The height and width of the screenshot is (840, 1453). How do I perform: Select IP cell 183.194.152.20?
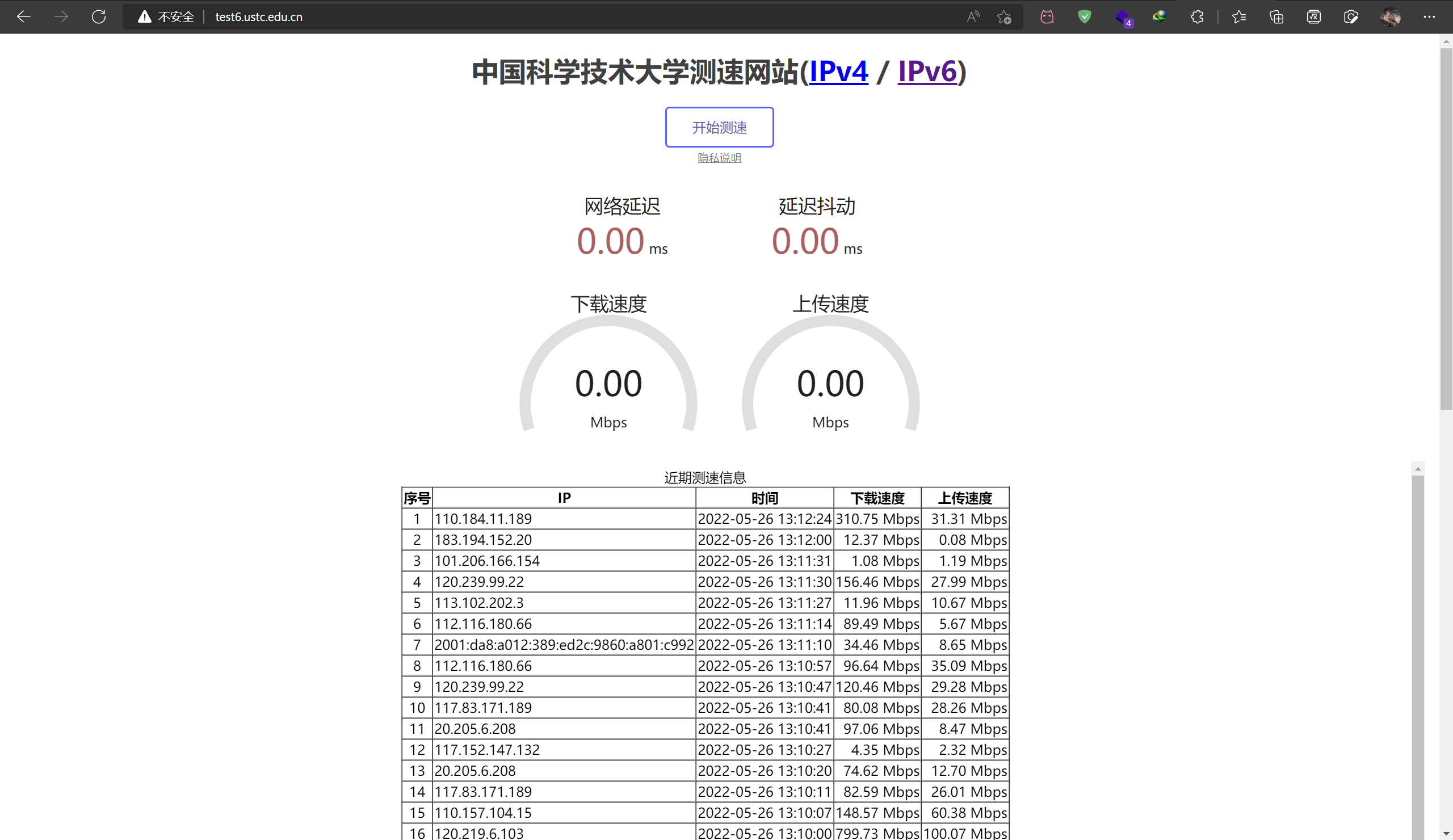(564, 540)
